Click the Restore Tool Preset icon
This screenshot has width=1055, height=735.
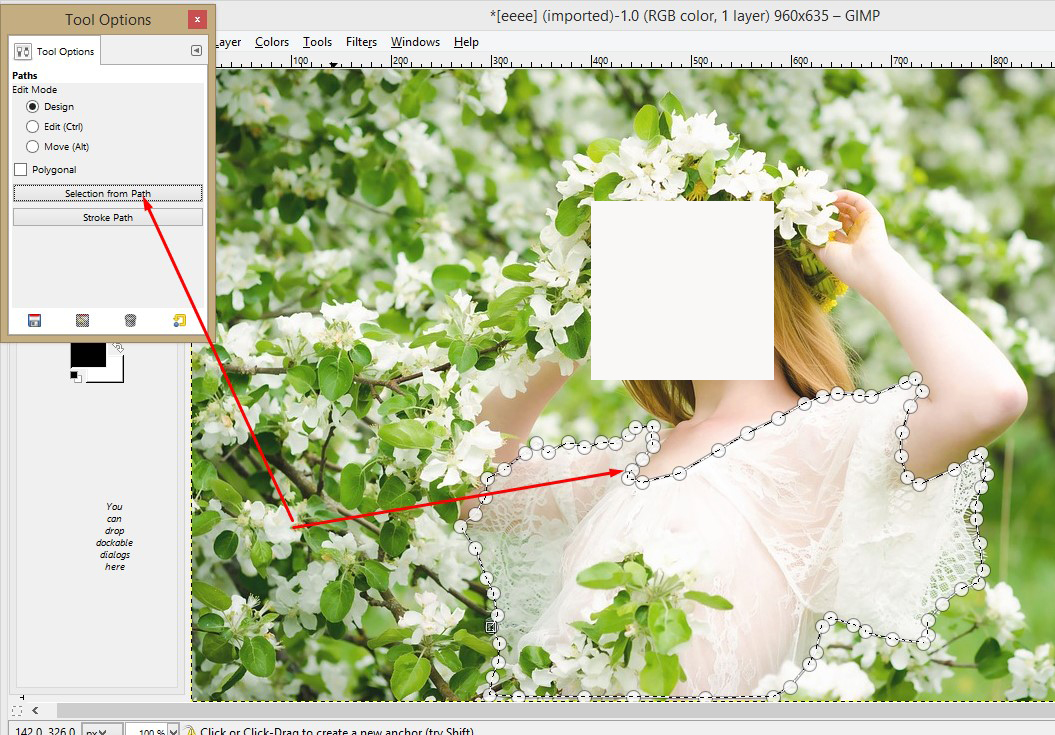pyautogui.click(x=82, y=320)
